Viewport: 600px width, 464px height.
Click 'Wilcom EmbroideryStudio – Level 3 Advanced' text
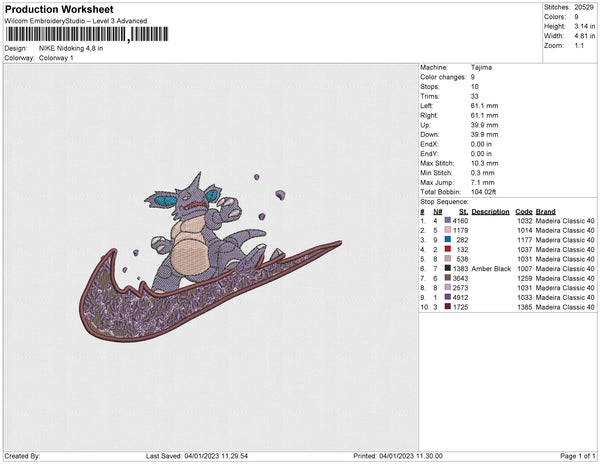(x=76, y=21)
